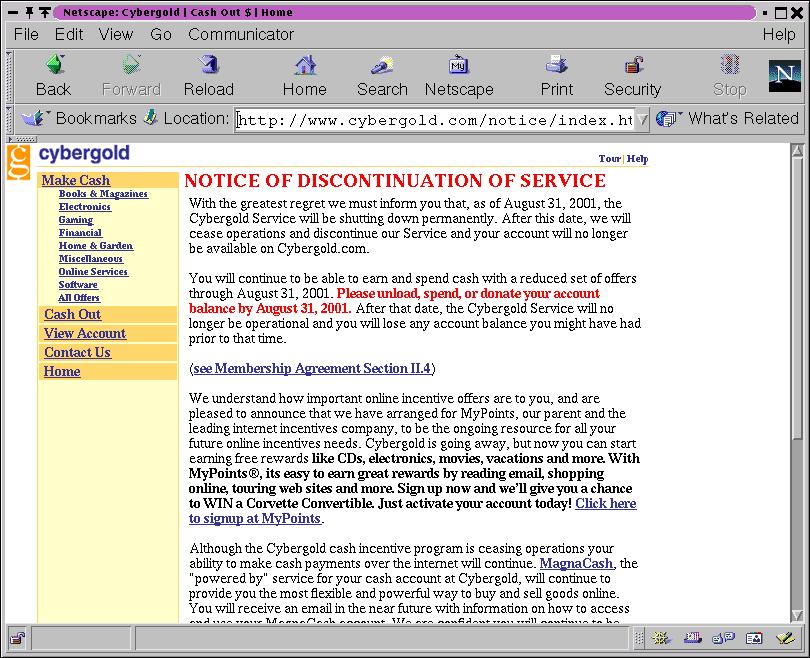The height and width of the screenshot is (658, 810).
Task: Open the View menu
Action: tap(116, 34)
